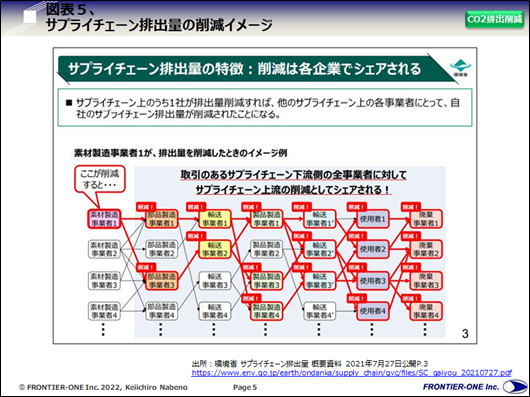530x397 pixels.
Task: Select the 輸送事業者2' light blue box
Action: click(319, 249)
